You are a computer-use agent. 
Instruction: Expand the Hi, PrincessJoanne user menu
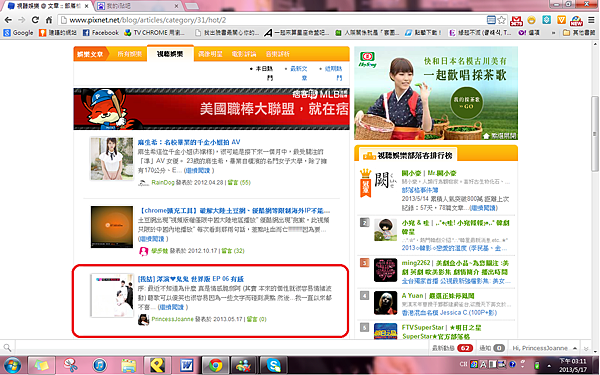[x=545, y=348]
